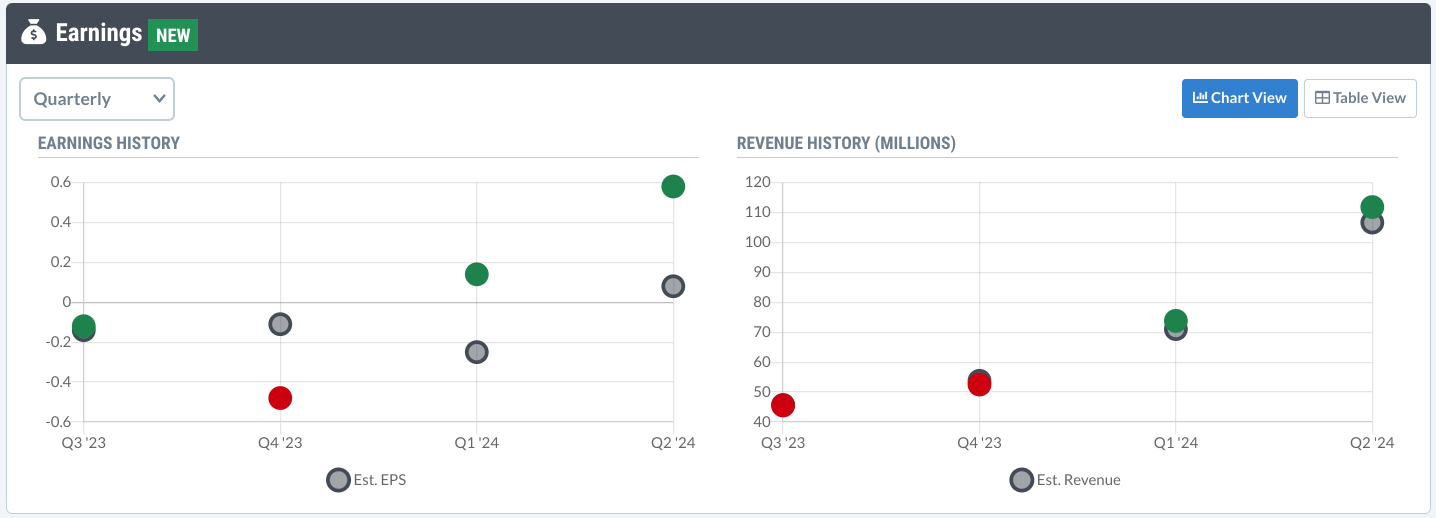Click the Revenue History (Millions) heading
The width and height of the screenshot is (1436, 518).
[x=846, y=143]
